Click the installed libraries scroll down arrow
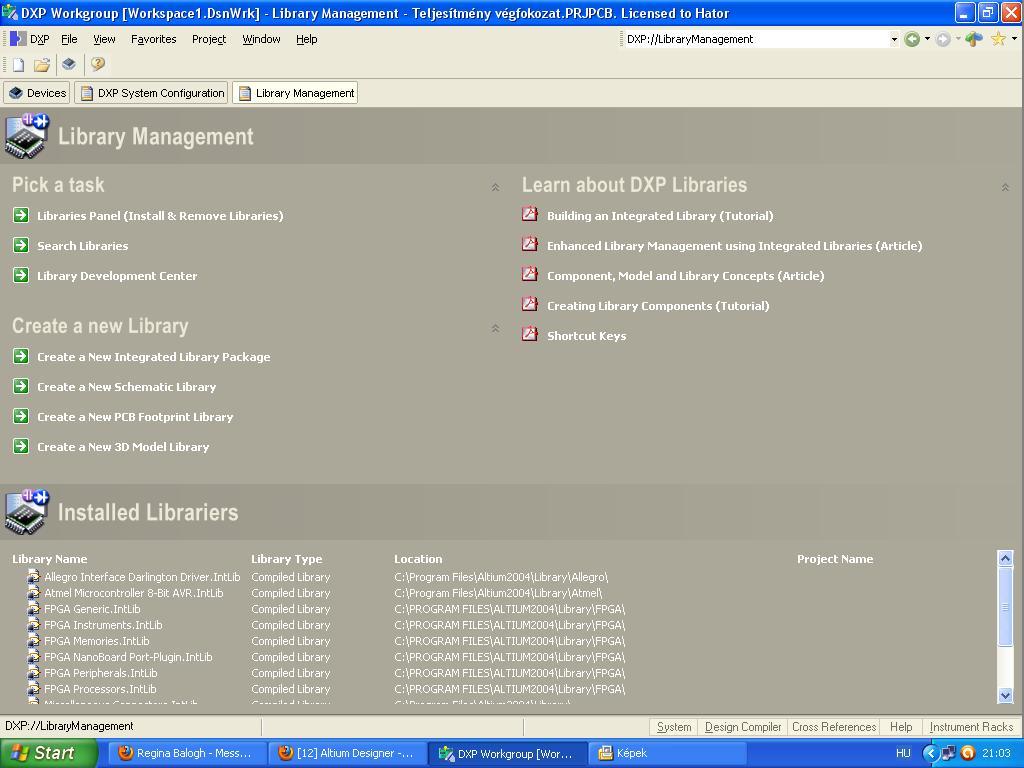1024x768 pixels. point(1005,695)
